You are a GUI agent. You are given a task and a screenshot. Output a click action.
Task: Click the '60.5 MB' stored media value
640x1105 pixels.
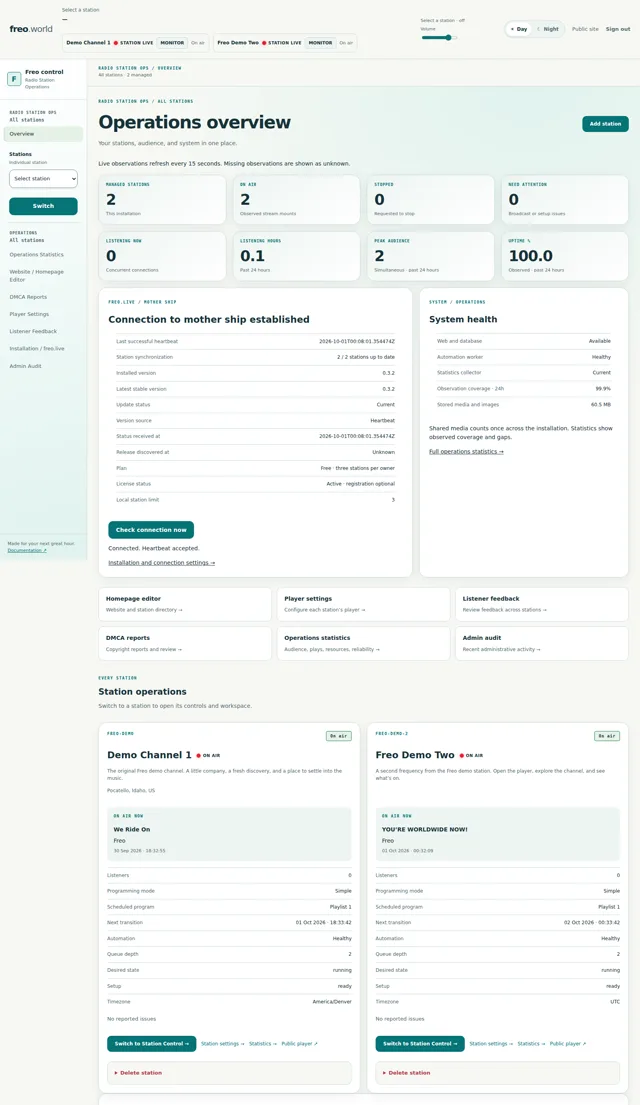click(x=601, y=405)
